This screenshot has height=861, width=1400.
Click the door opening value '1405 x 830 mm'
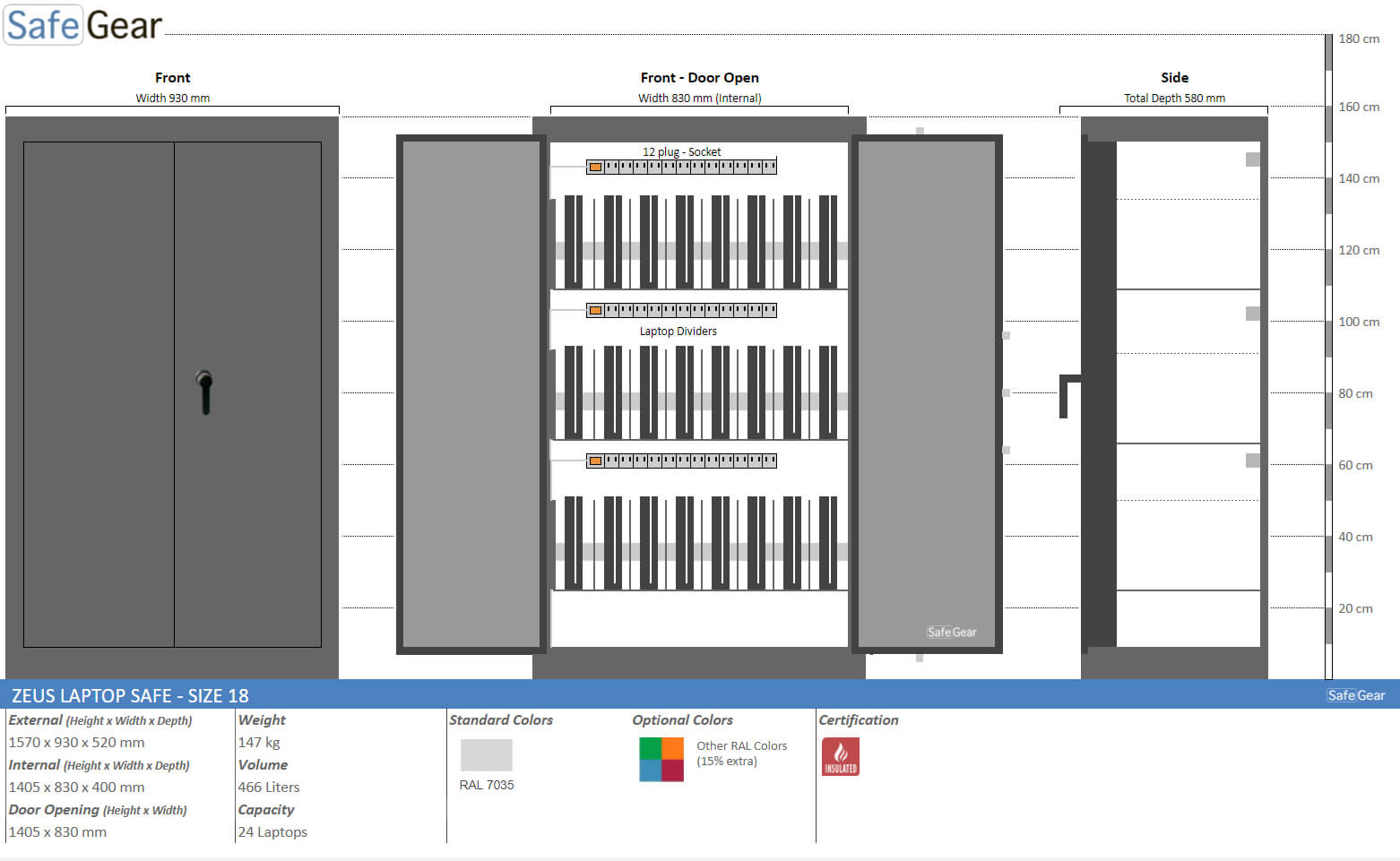point(57,831)
